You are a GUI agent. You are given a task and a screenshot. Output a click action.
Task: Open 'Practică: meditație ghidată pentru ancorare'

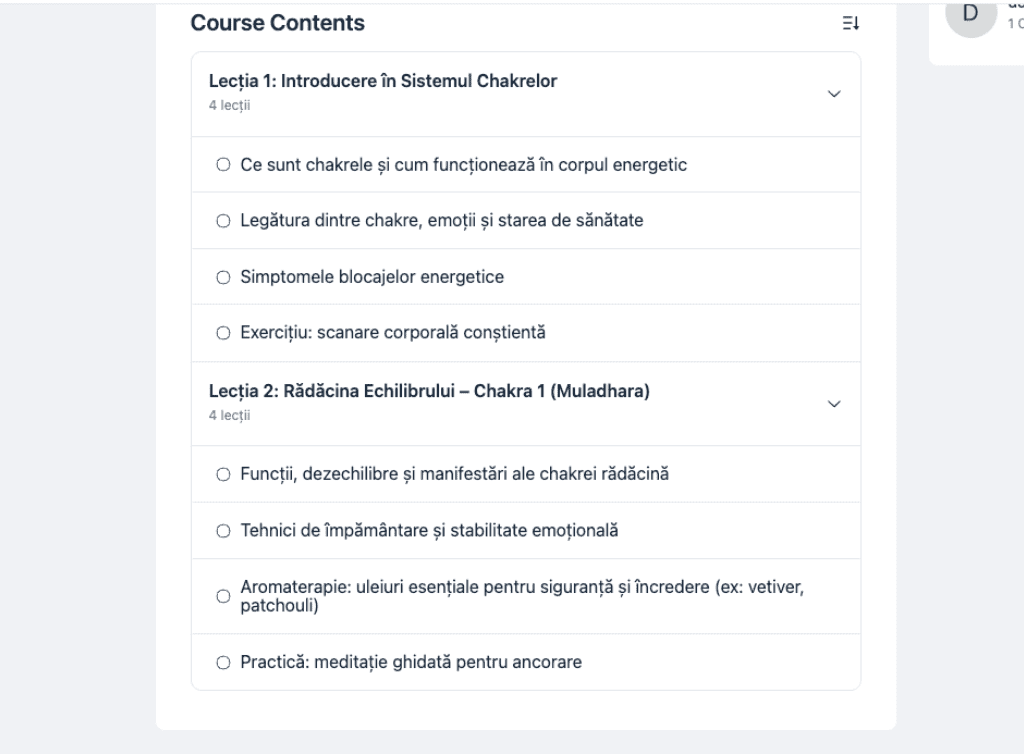click(411, 662)
